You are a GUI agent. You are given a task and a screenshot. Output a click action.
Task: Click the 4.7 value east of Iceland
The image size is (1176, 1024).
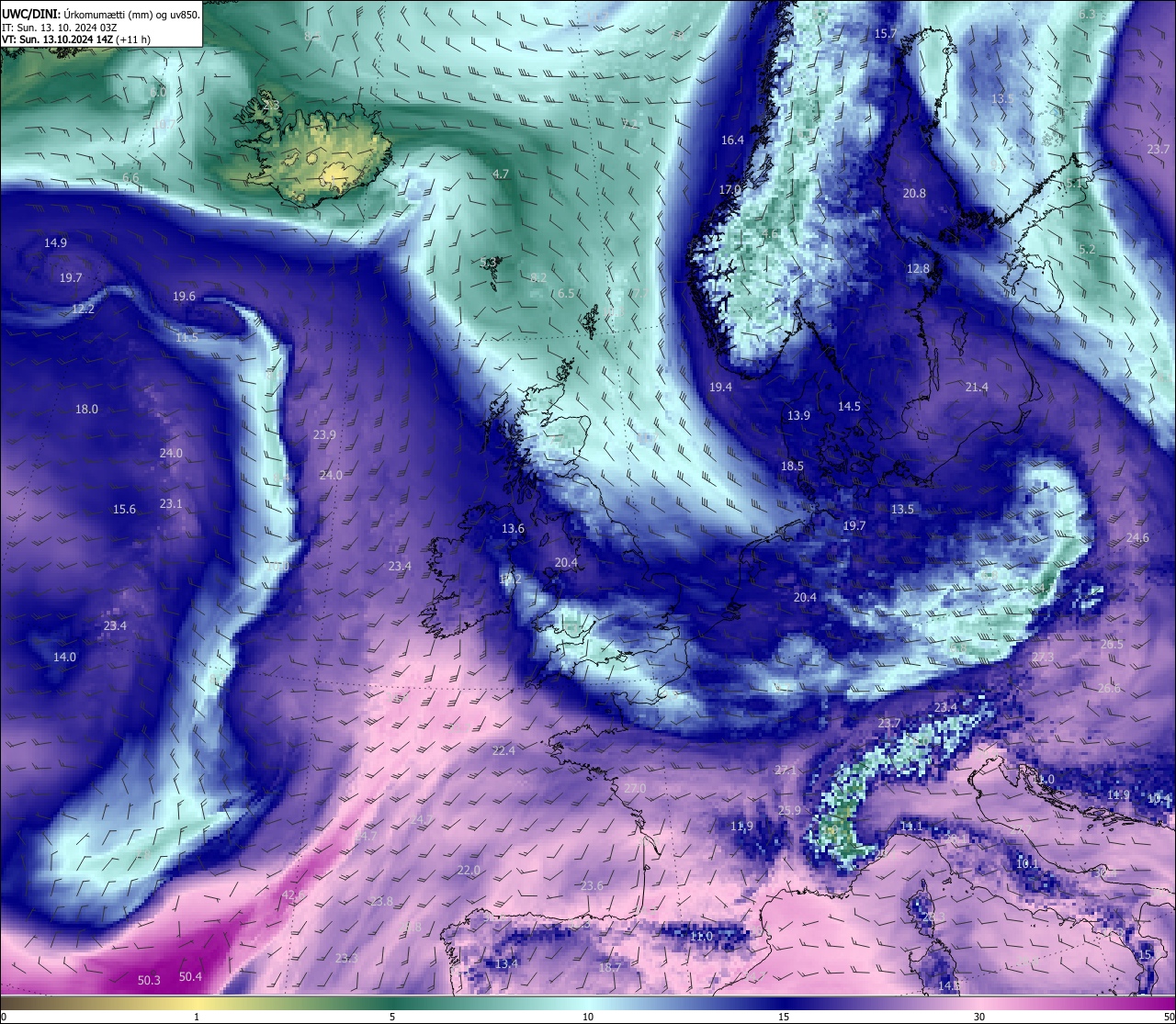pyautogui.click(x=501, y=174)
